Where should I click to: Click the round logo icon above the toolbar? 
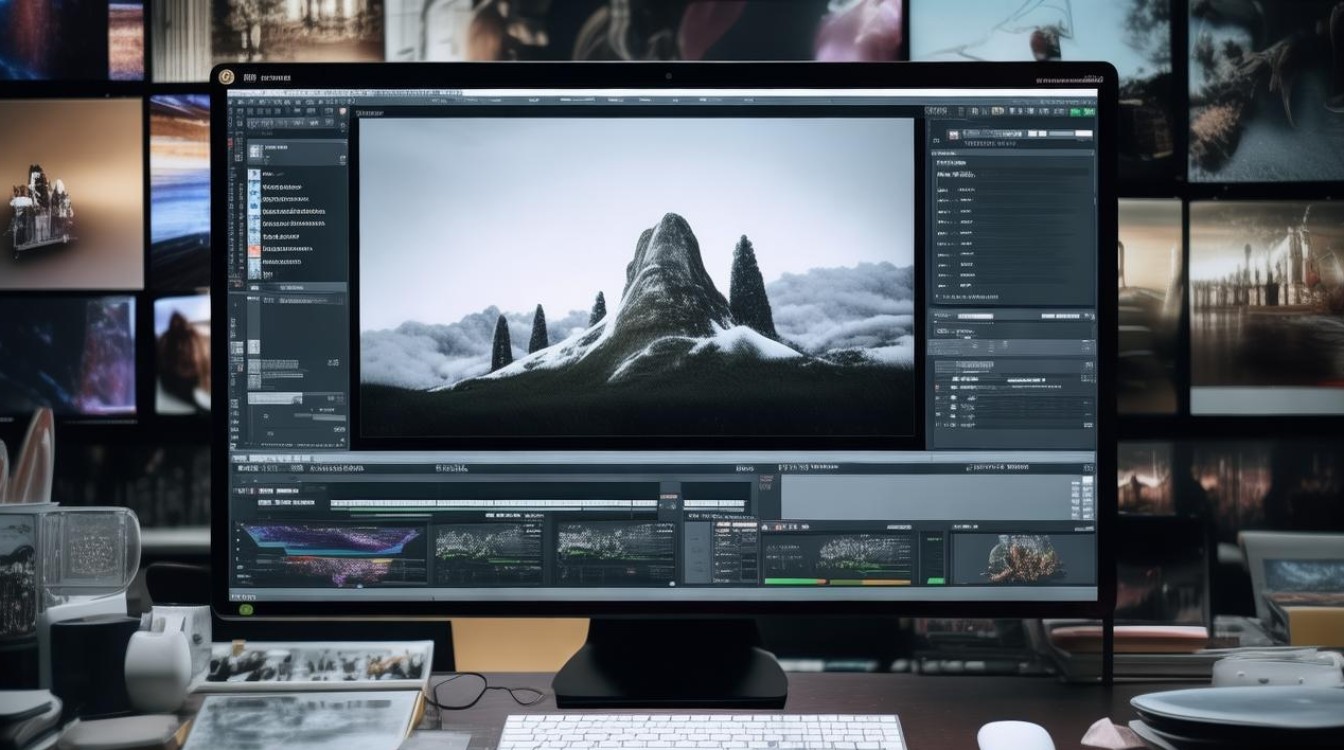click(227, 75)
